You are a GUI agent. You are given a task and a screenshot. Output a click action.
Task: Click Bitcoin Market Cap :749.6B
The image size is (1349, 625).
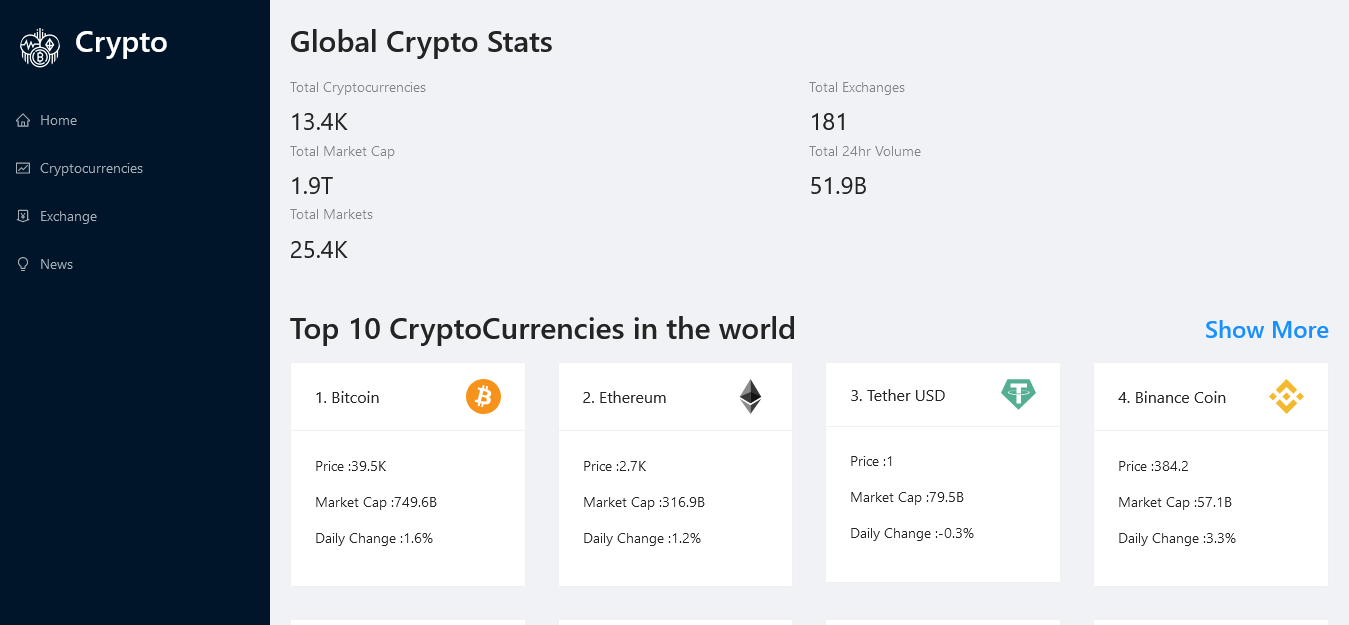pos(376,502)
